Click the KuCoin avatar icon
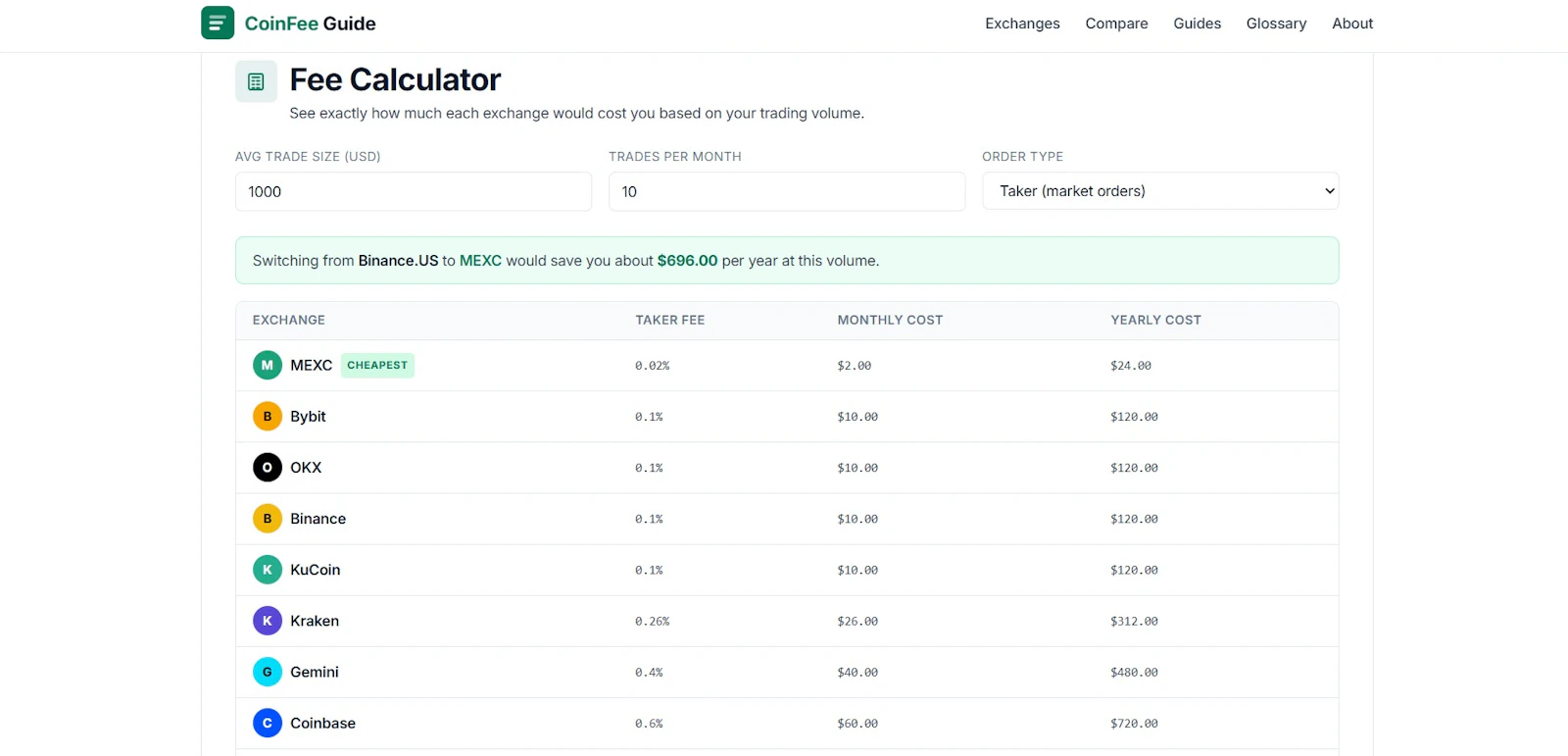The width and height of the screenshot is (1568, 756). (x=268, y=570)
